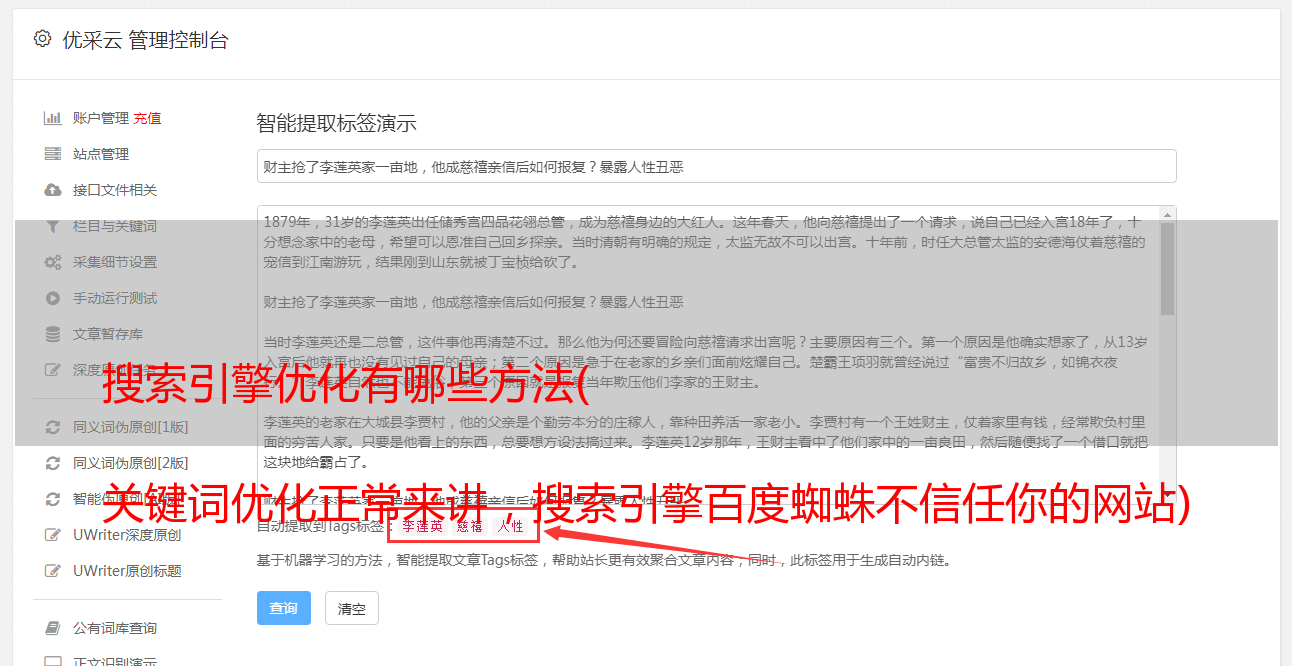Click the gears icon next to 采集细节设置

tap(53, 262)
